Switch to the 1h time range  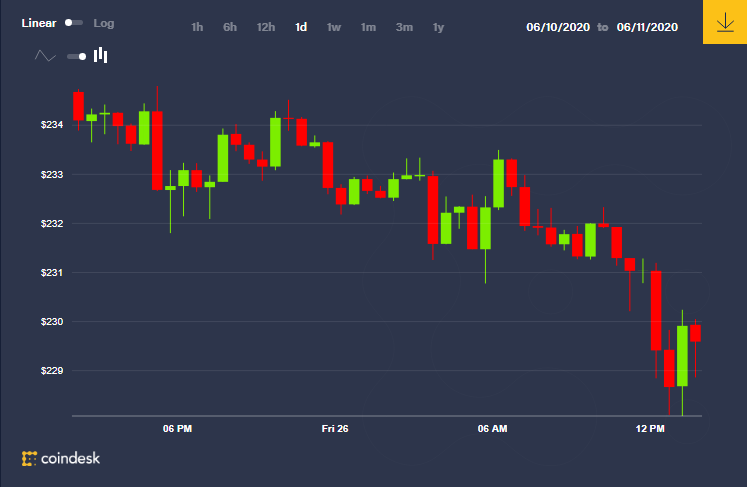coord(197,27)
